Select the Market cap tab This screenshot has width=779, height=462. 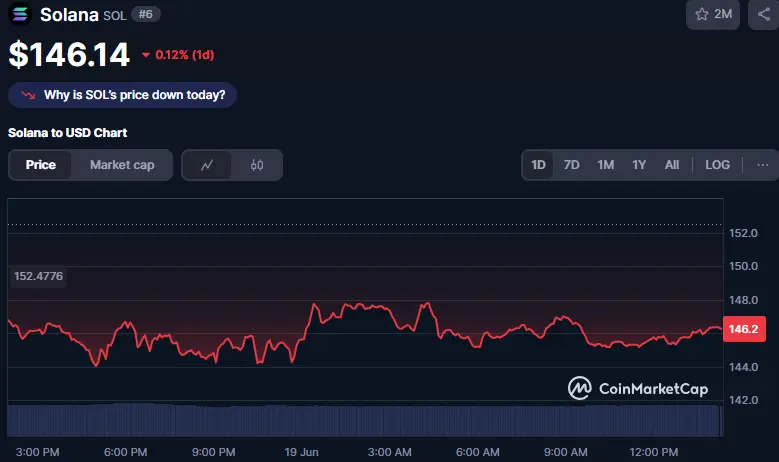[x=122, y=165]
